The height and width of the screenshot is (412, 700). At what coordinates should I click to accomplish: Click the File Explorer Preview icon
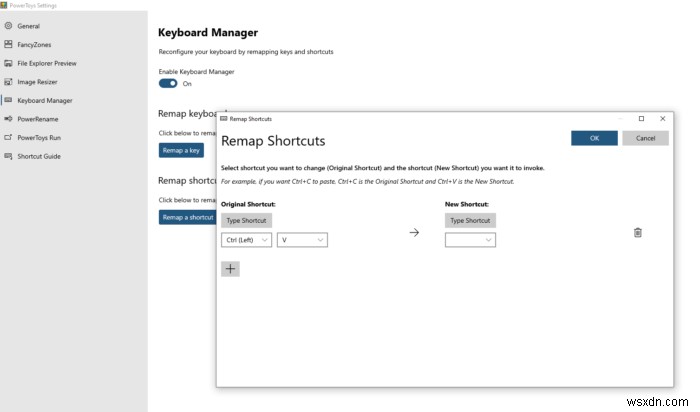pos(8,63)
